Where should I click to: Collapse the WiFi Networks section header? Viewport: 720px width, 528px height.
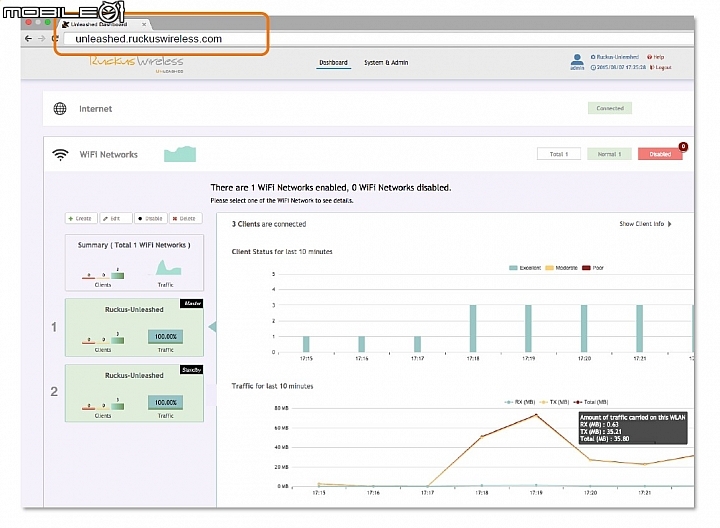click(368, 154)
